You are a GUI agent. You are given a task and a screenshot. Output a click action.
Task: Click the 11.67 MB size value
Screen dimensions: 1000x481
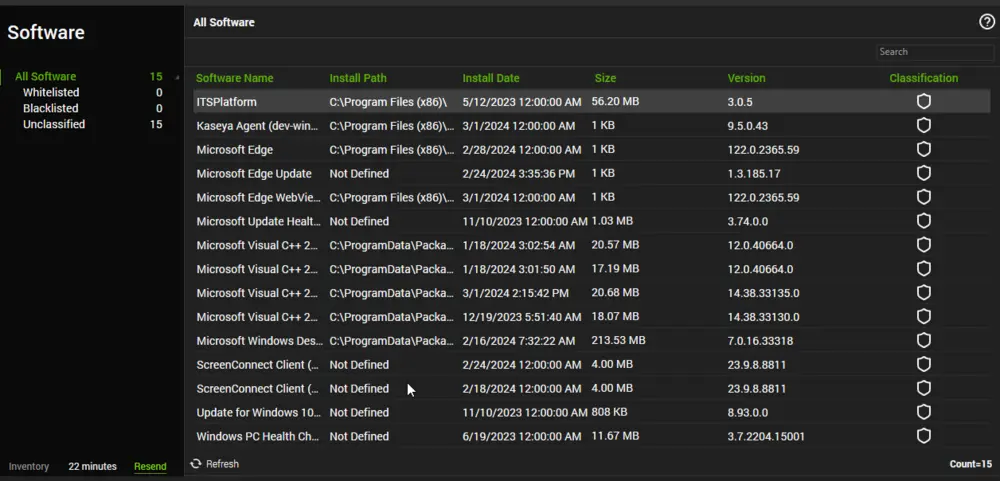(615, 436)
